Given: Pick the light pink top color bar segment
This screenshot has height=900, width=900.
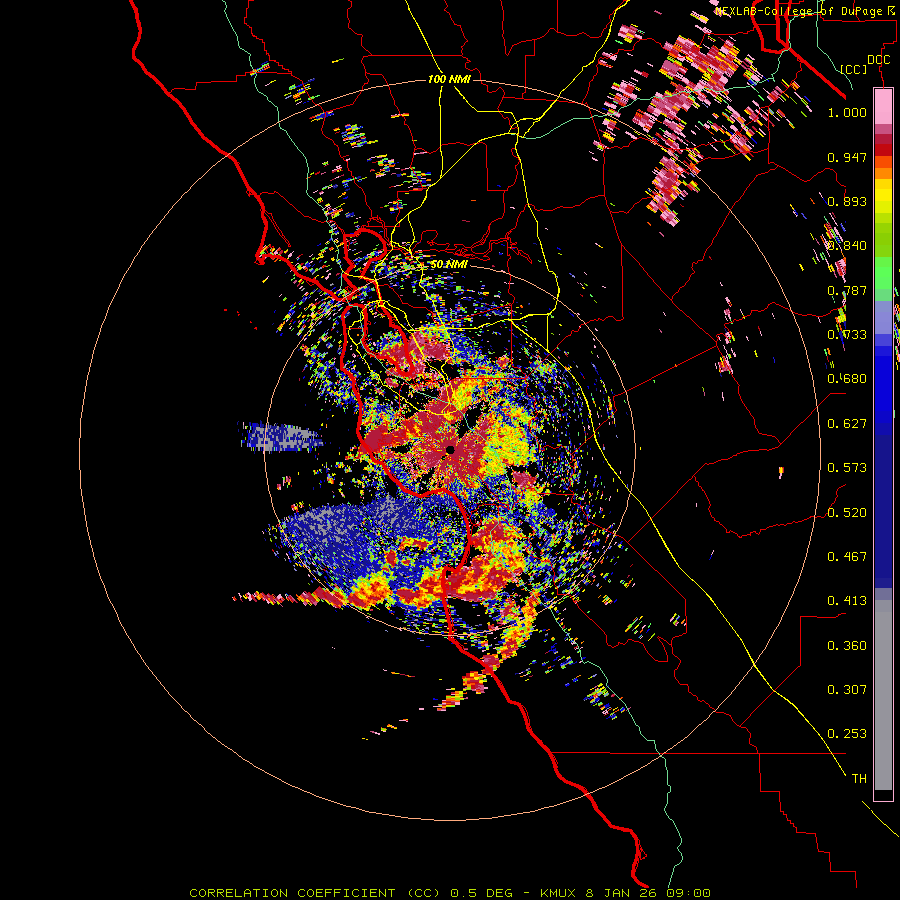Looking at the screenshot, I should point(883,107).
